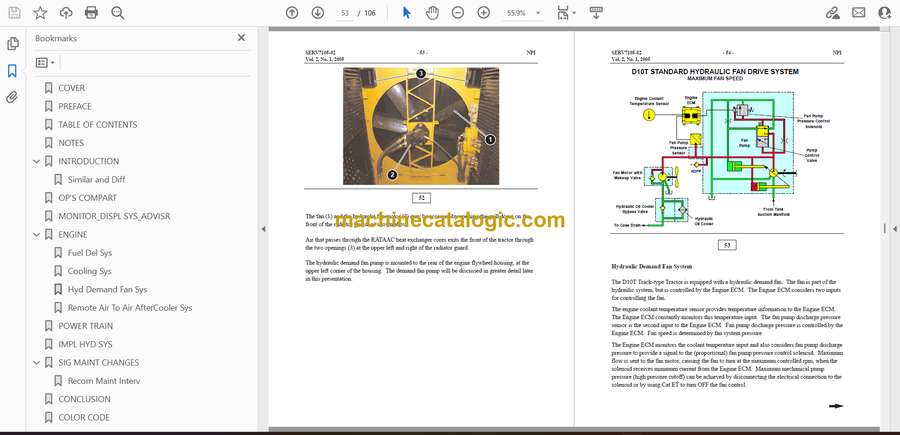Go to the previous page arrow

(x=292, y=12)
